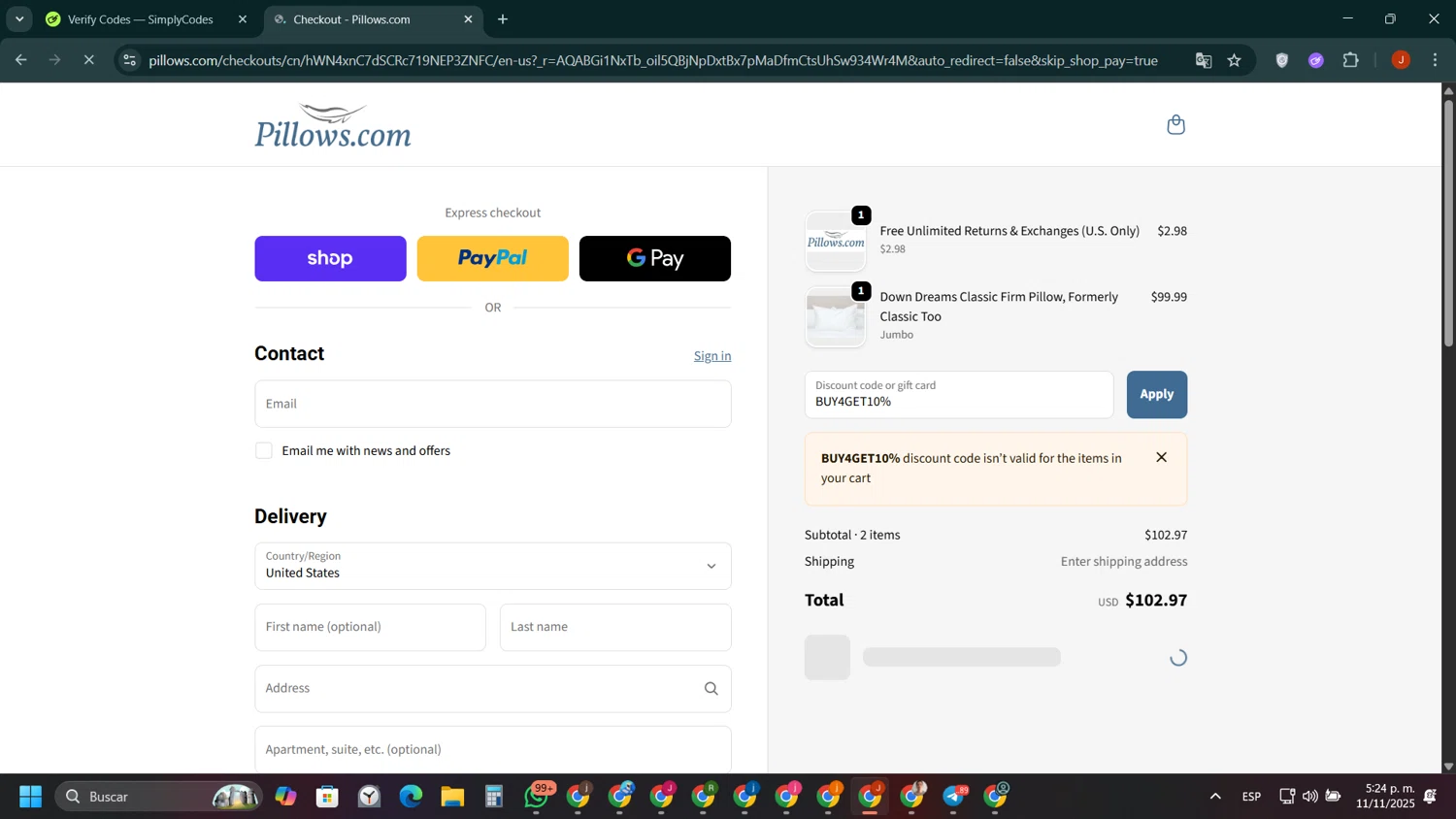
Task: Click the Pillows.com logo
Action: tap(333, 125)
